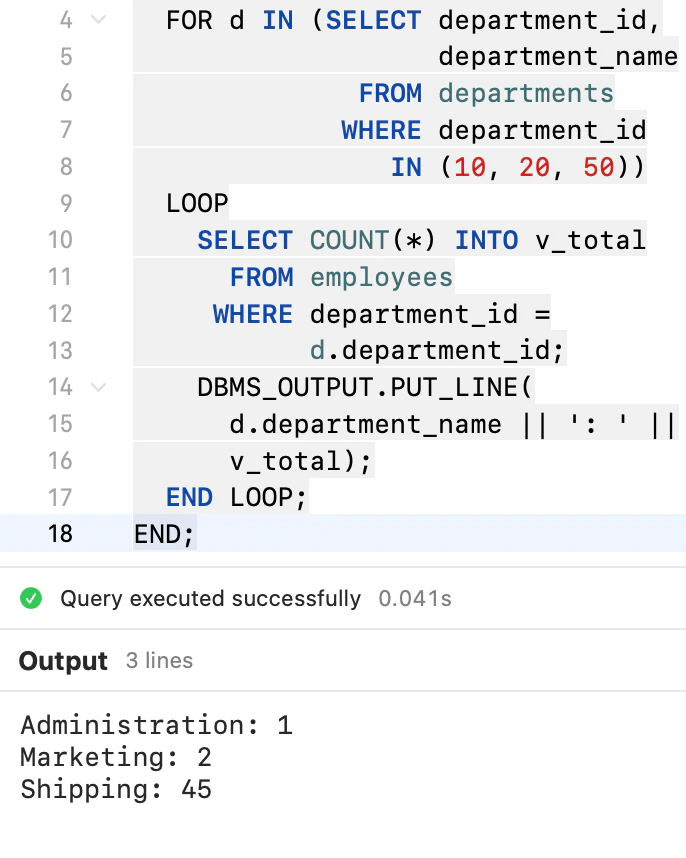Viewport: 686px width, 858px height.
Task: Click the number 50 in the IN list
Action: tap(598, 167)
